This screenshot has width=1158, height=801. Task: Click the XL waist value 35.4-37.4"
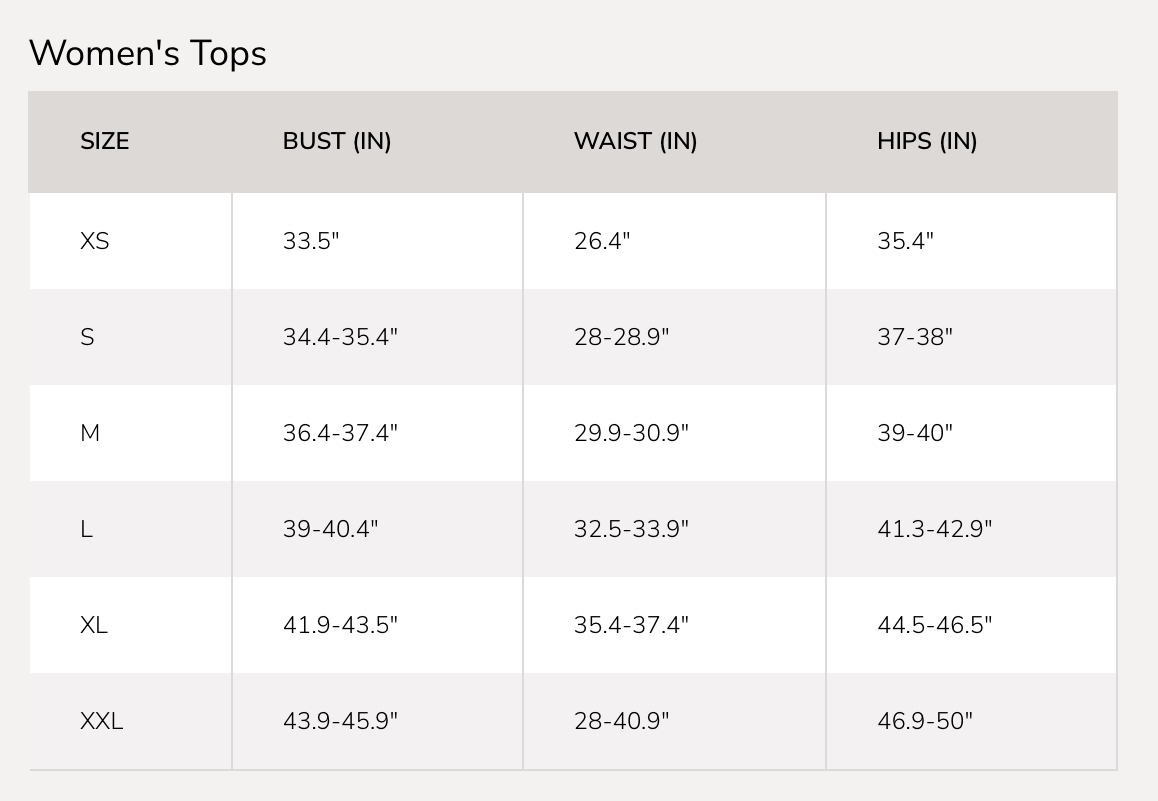tap(631, 625)
